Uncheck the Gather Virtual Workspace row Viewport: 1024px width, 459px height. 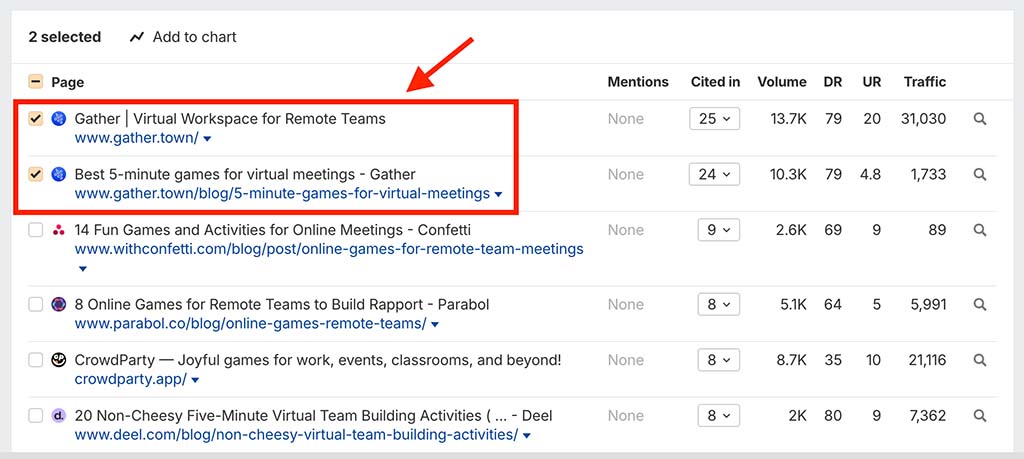click(x=35, y=119)
